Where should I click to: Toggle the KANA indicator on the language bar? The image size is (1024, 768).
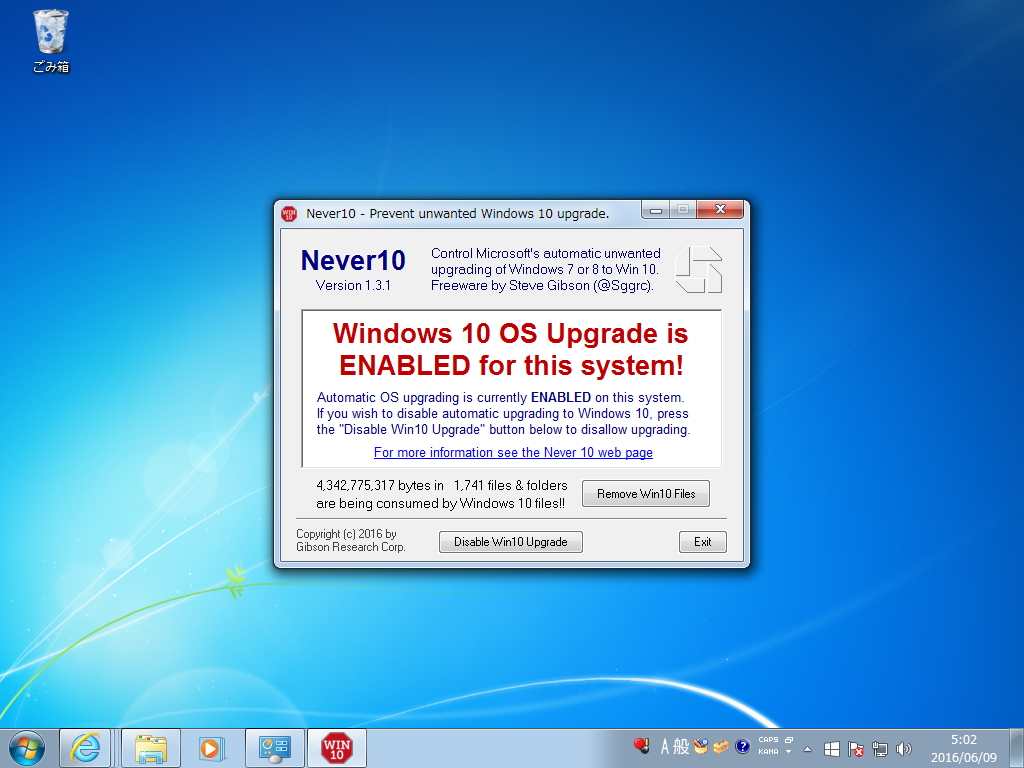768,752
